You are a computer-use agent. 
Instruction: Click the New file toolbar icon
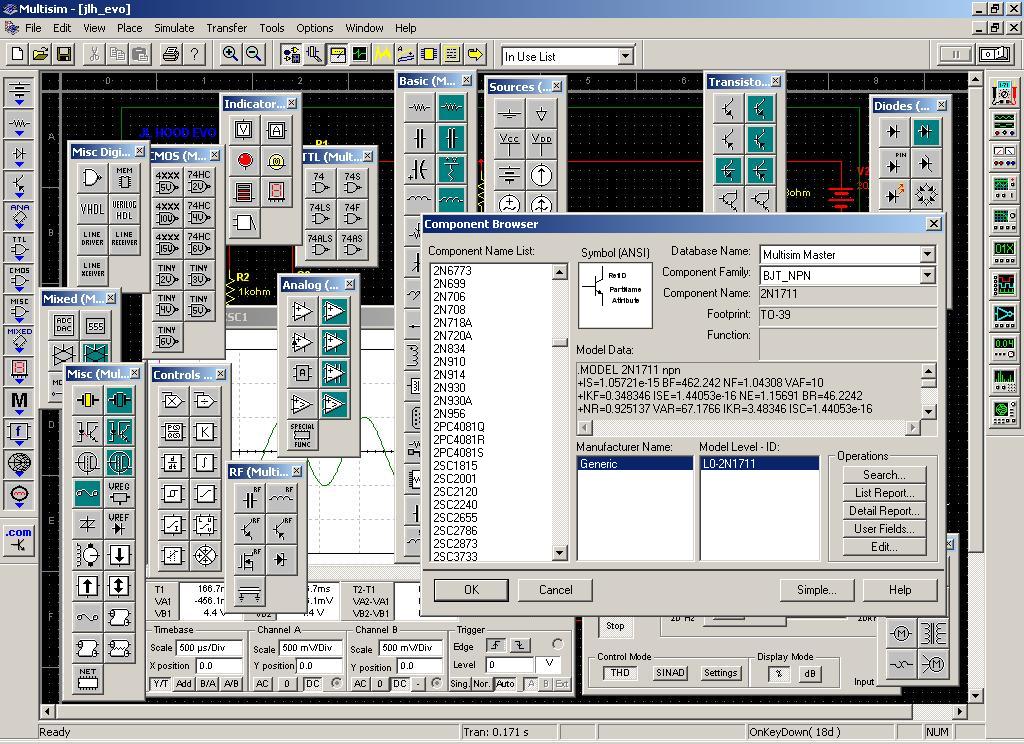tap(18, 54)
